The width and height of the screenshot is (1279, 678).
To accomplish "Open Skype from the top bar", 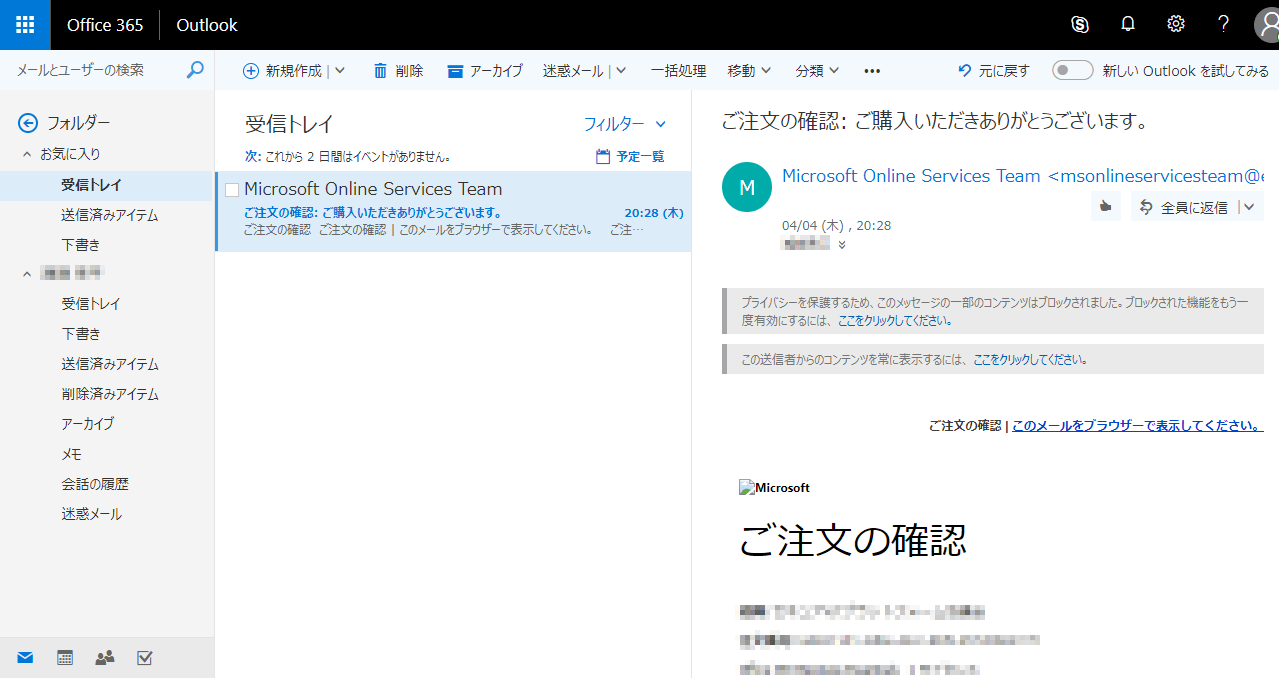I will pyautogui.click(x=1080, y=25).
